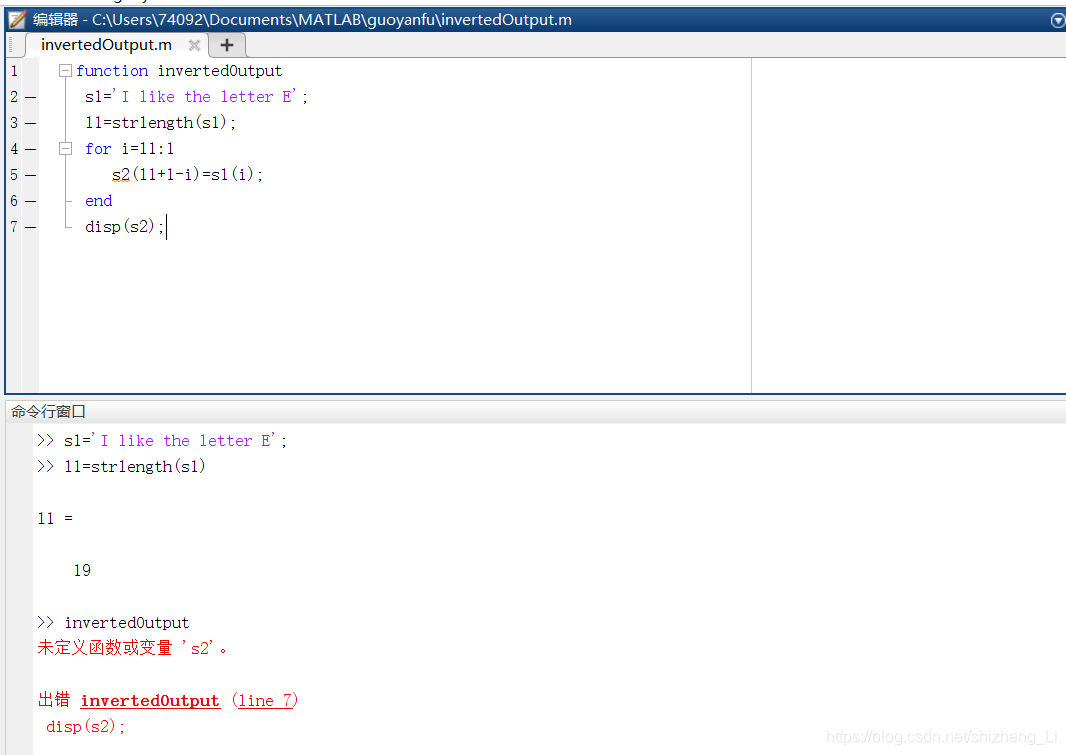Click the output value 19

coord(82,570)
